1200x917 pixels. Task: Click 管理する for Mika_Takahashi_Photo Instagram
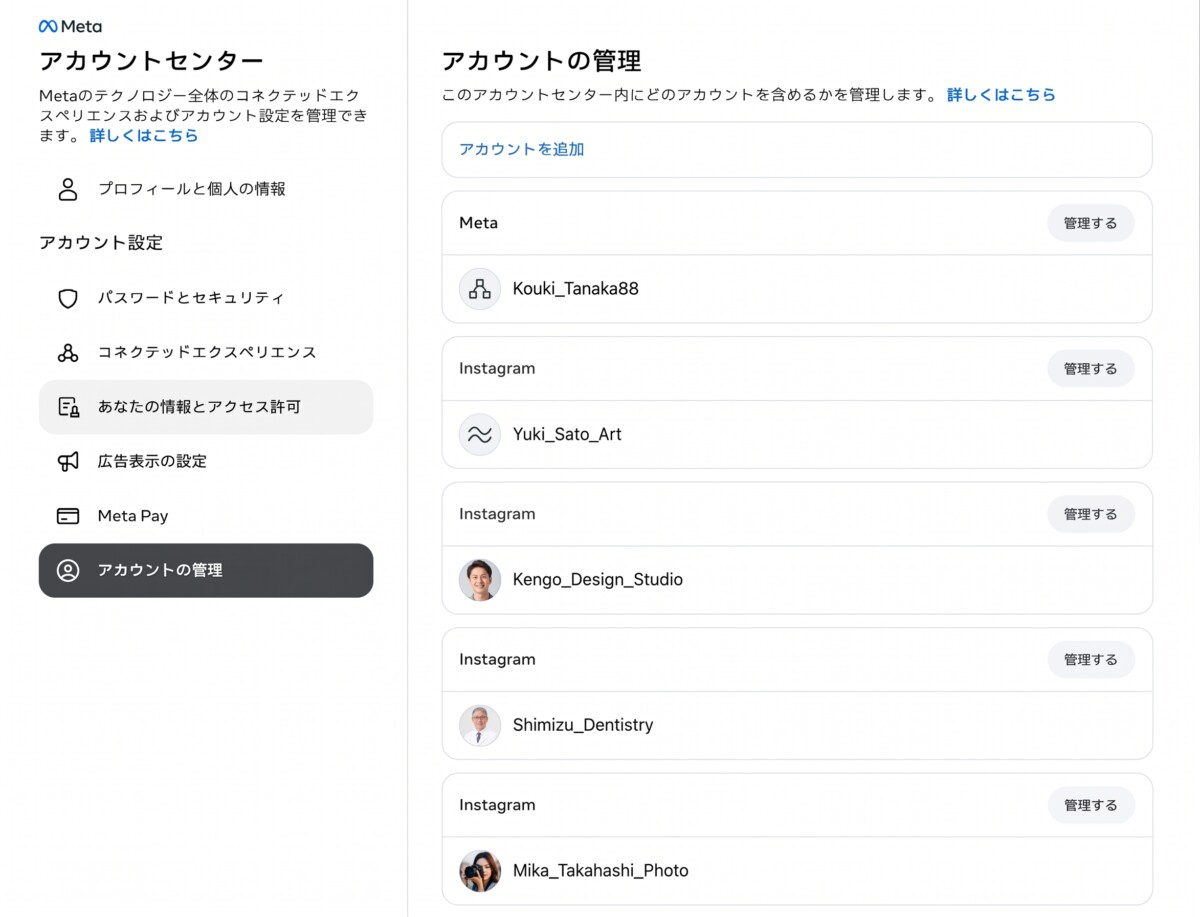pyautogui.click(x=1091, y=805)
